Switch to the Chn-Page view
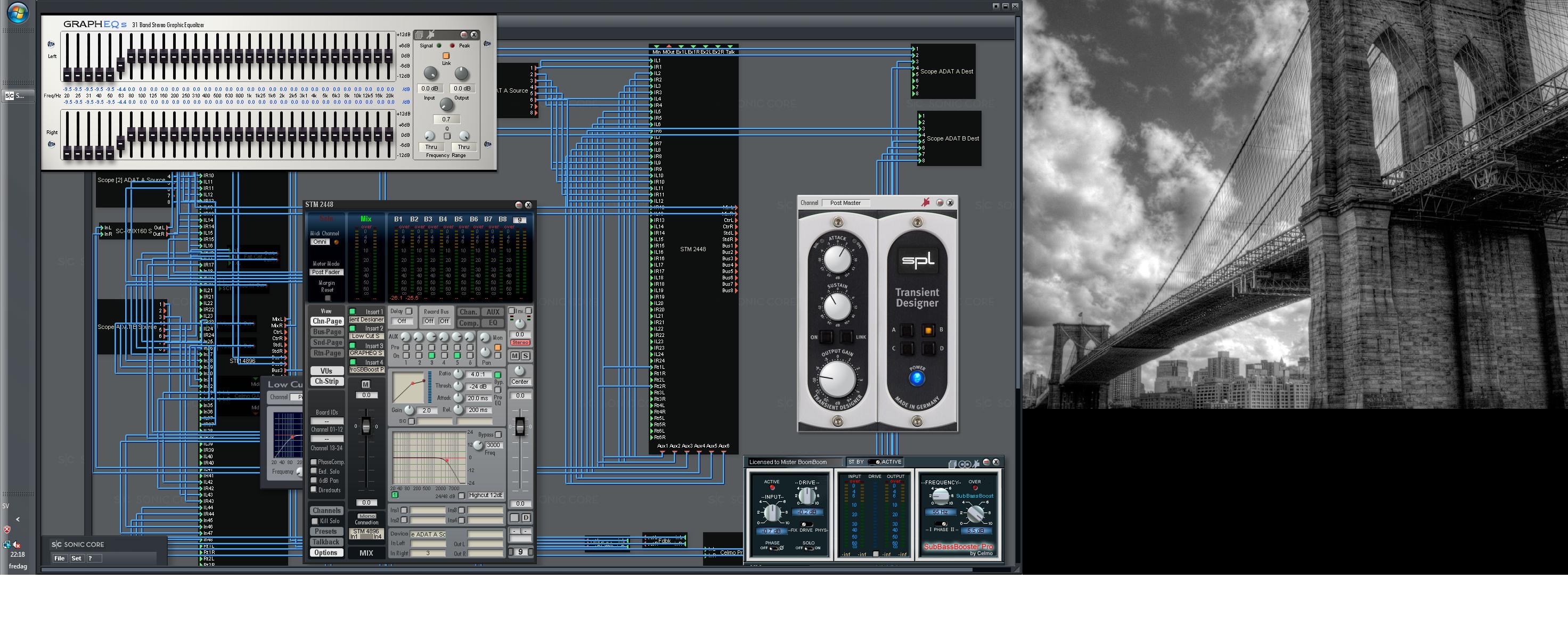This screenshot has height=628, width=1568. coord(327,321)
